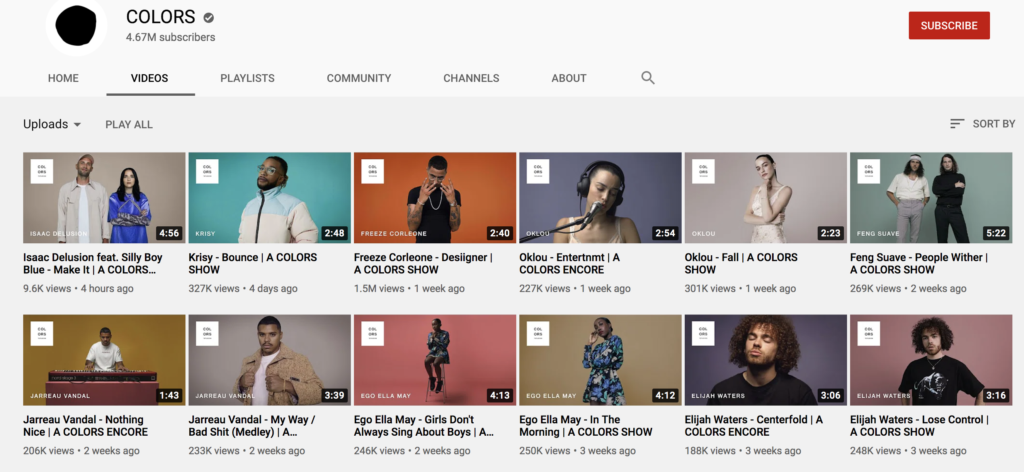
Task: Click the 4:56 duration badge
Action: click(169, 233)
